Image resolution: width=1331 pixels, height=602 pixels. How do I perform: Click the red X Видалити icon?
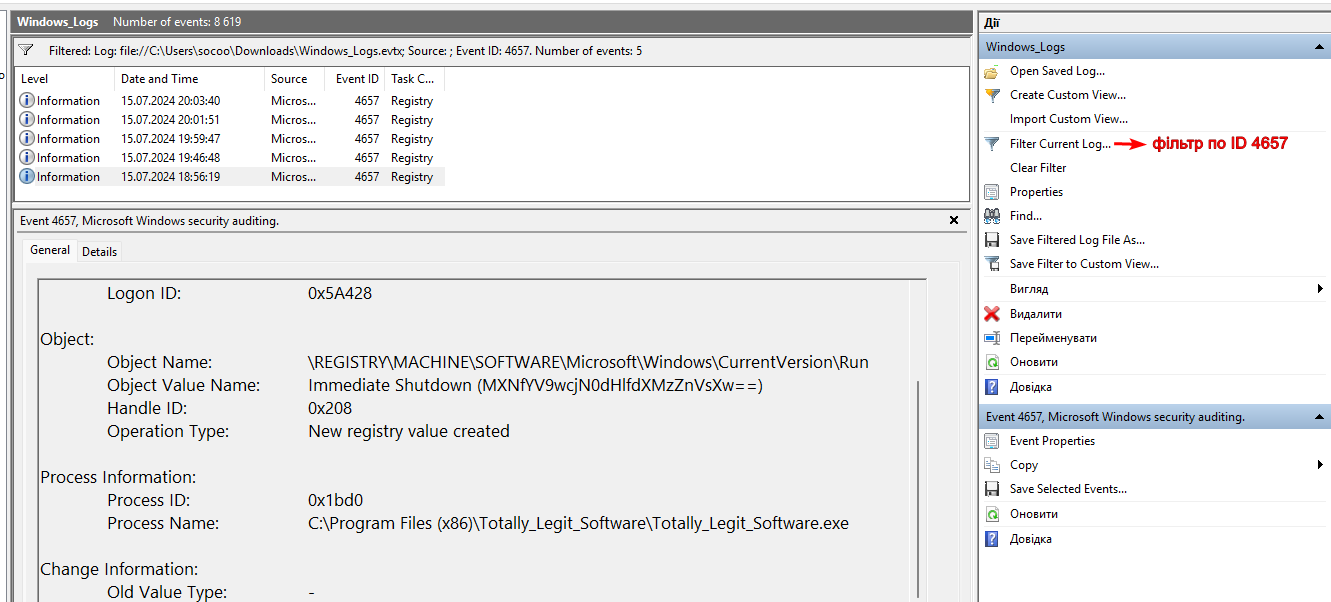click(991, 314)
